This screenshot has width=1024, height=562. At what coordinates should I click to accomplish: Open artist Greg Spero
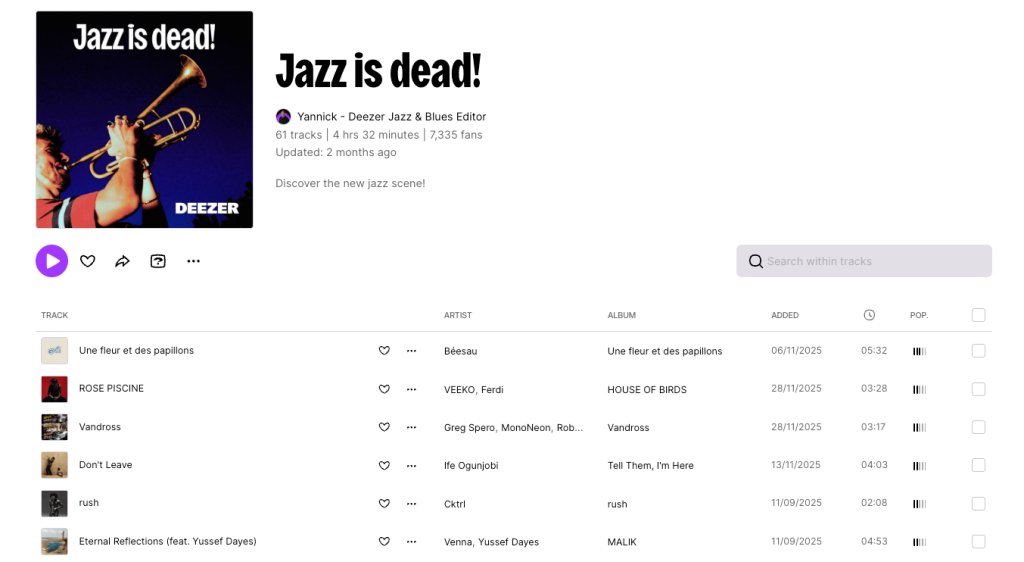pos(470,428)
